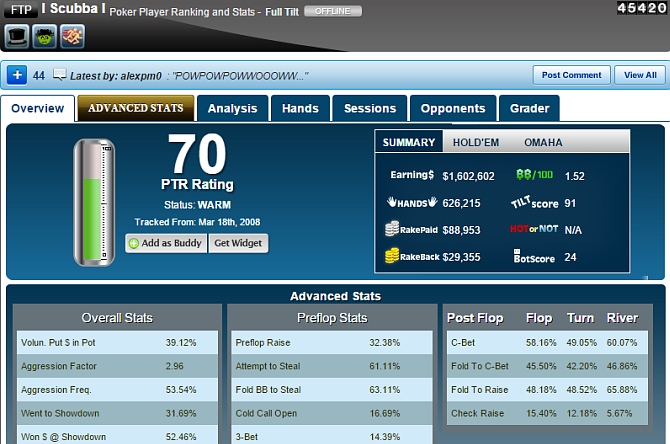This screenshot has width=670, height=444.
Task: Click the BotScore value 24
Action: [x=570, y=257]
